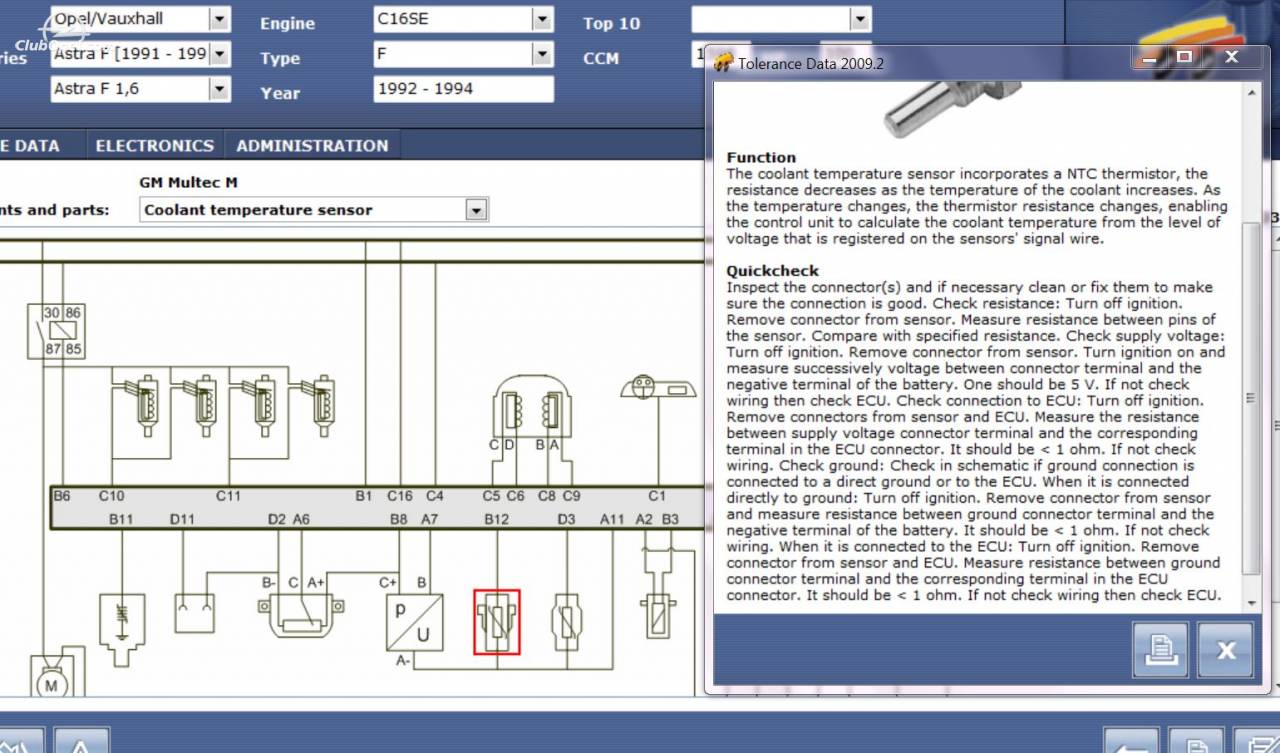
Task: Click pin label C11 on the ECU
Action: coord(228,495)
